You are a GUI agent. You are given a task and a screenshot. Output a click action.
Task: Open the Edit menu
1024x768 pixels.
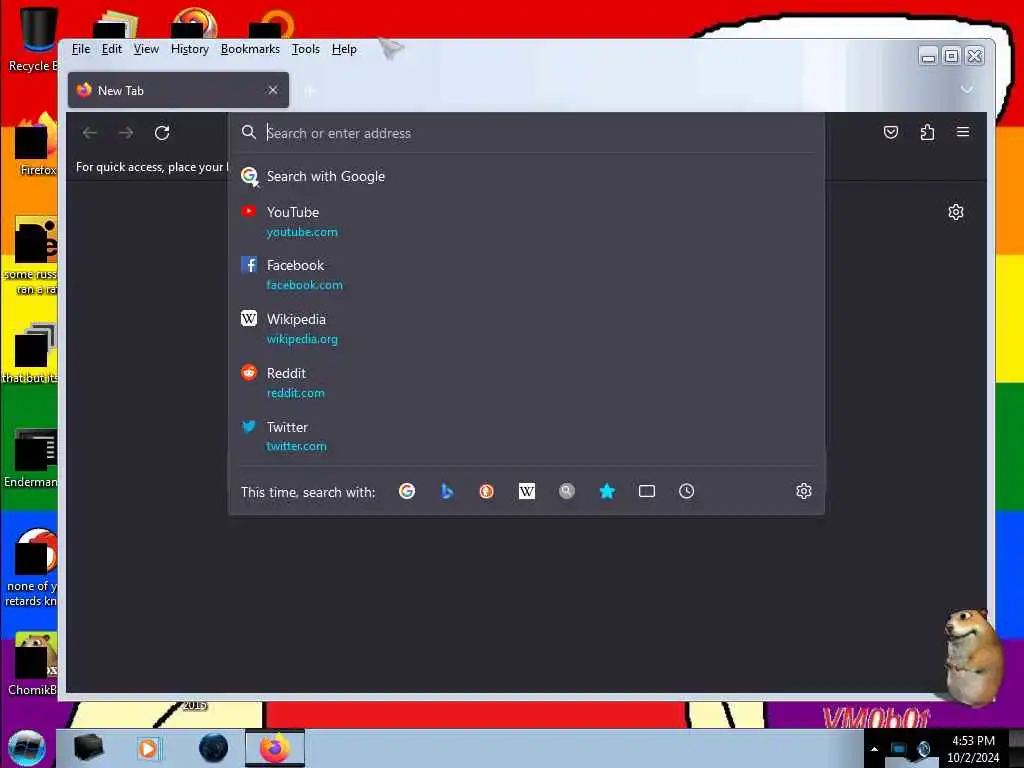pyautogui.click(x=112, y=49)
